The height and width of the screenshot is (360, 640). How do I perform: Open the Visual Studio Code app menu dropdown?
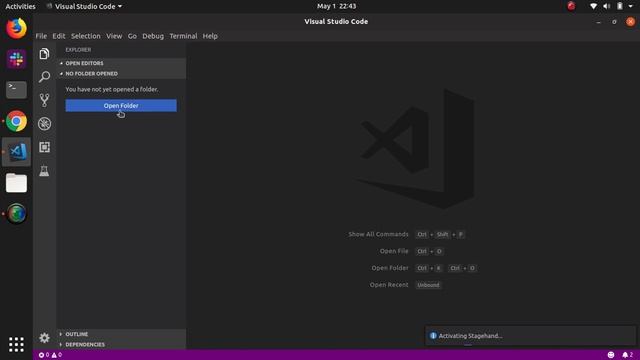click(84, 6)
